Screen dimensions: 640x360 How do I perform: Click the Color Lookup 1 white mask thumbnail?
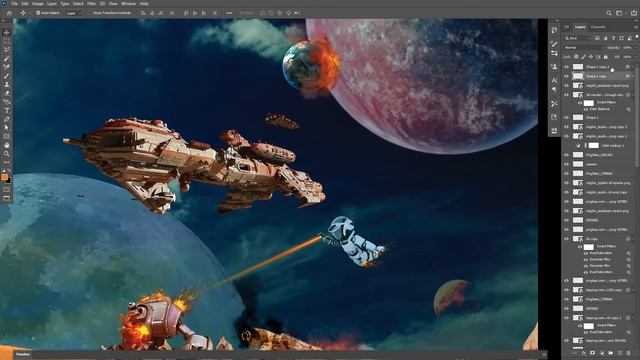click(x=593, y=145)
